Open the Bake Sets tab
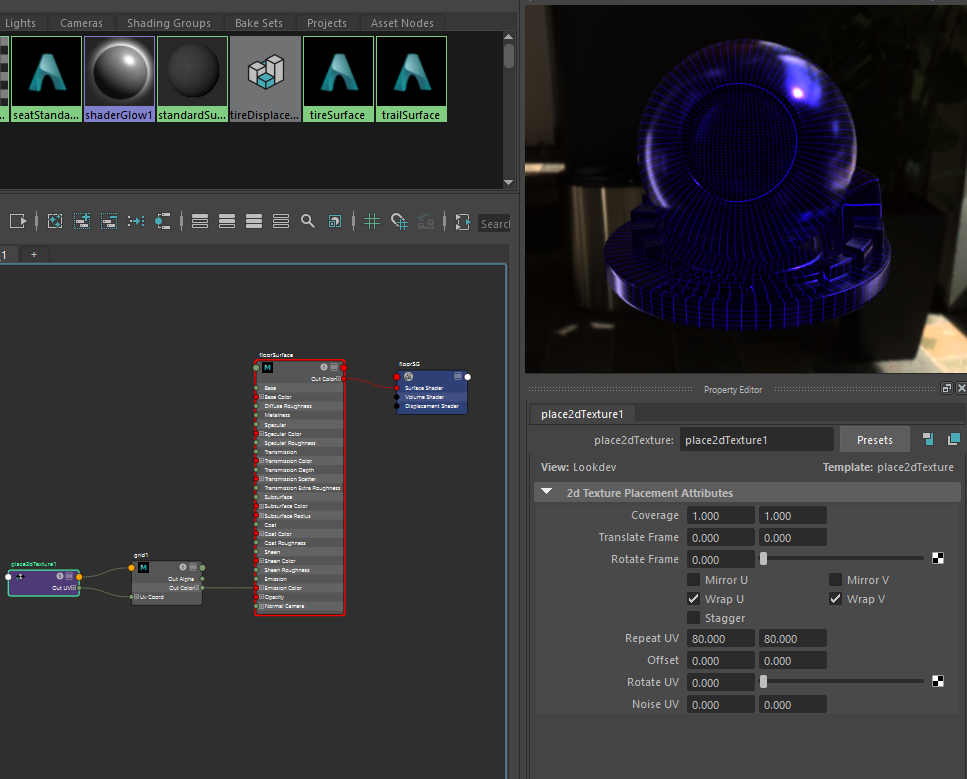967x779 pixels. click(258, 23)
